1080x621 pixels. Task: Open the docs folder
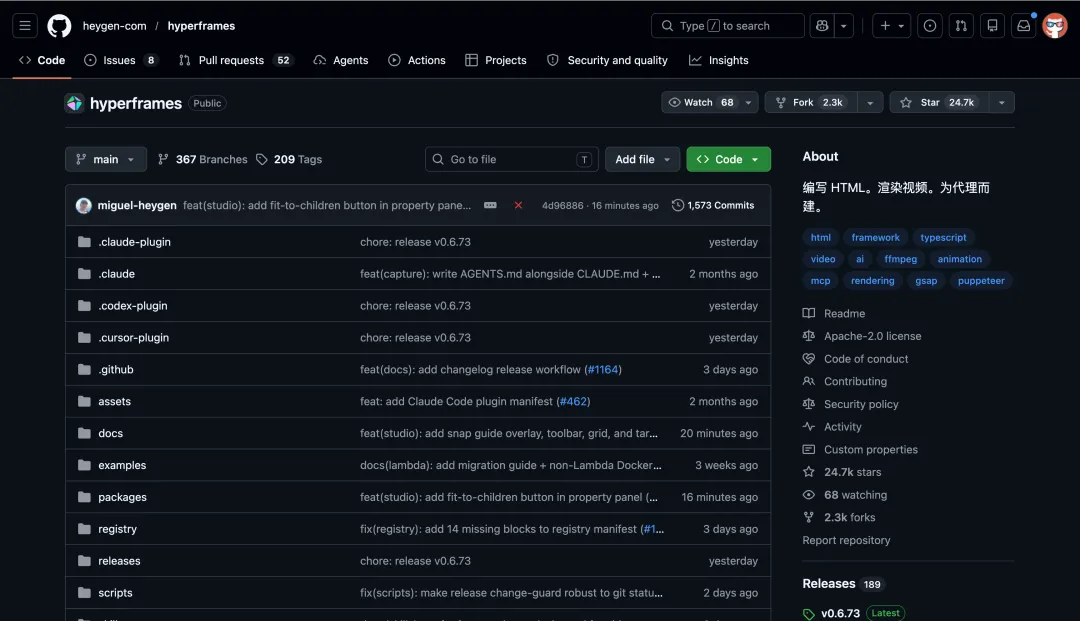tap(110, 433)
